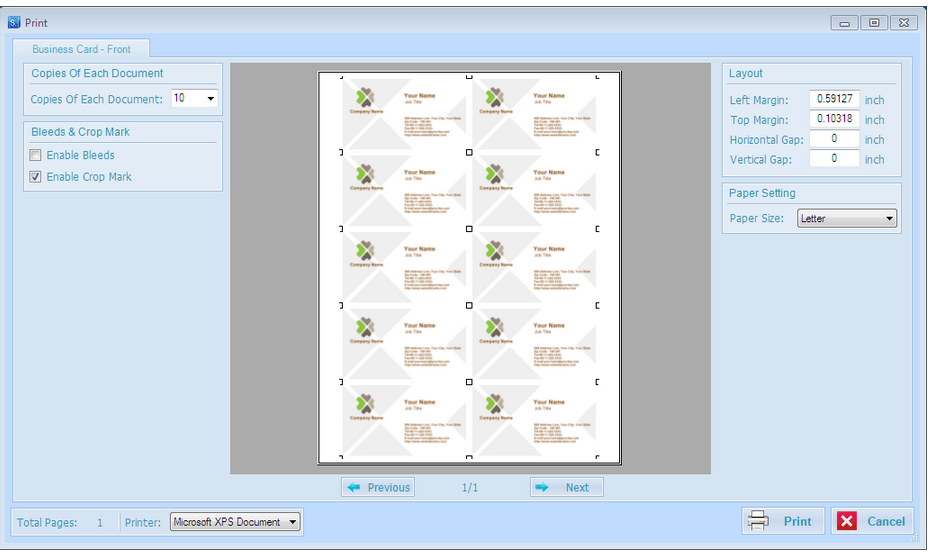Click the Cancel button label
Viewport: 932px width, 552px height.
point(886,521)
